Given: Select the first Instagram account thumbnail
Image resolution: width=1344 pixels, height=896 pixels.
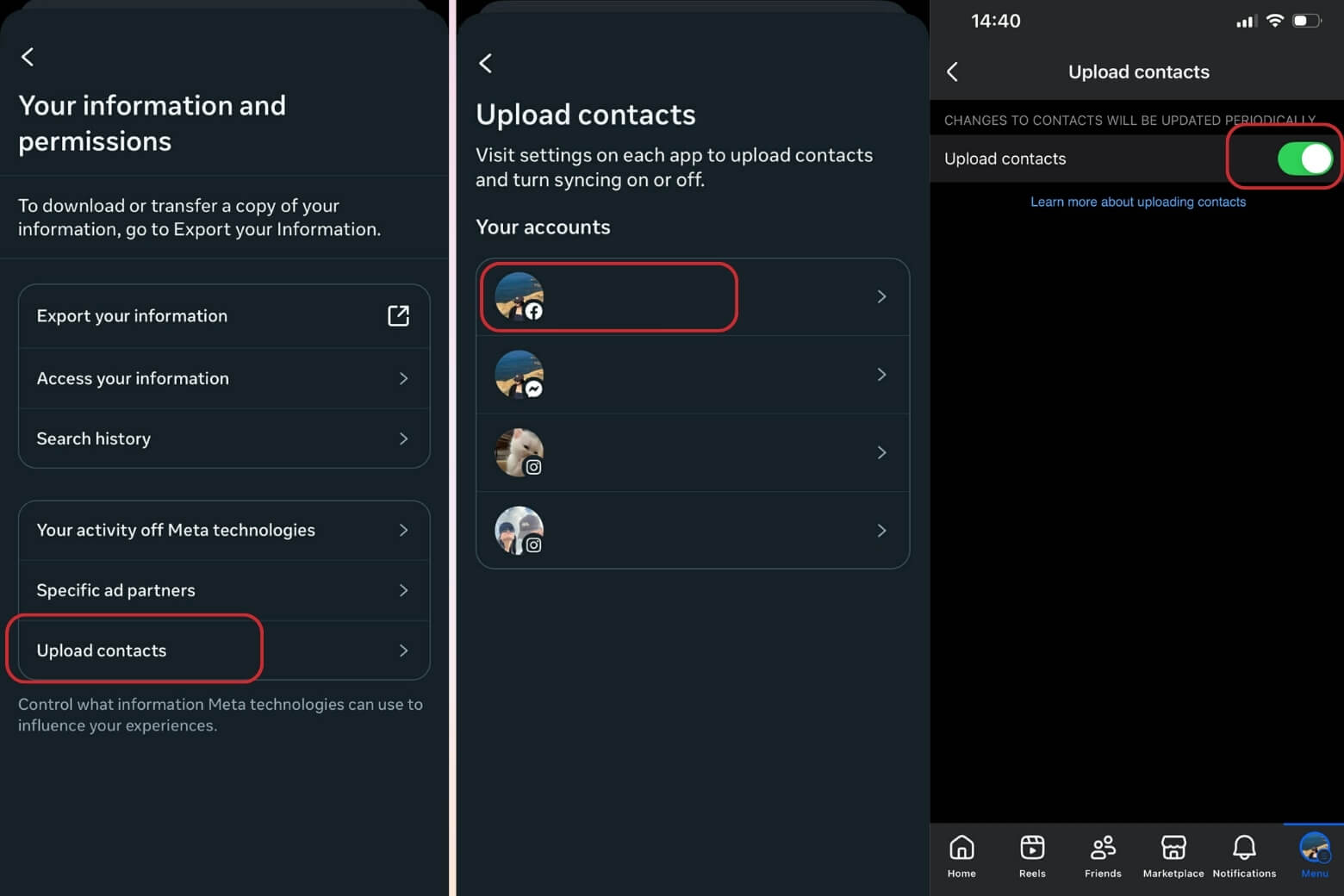Looking at the screenshot, I should (519, 452).
